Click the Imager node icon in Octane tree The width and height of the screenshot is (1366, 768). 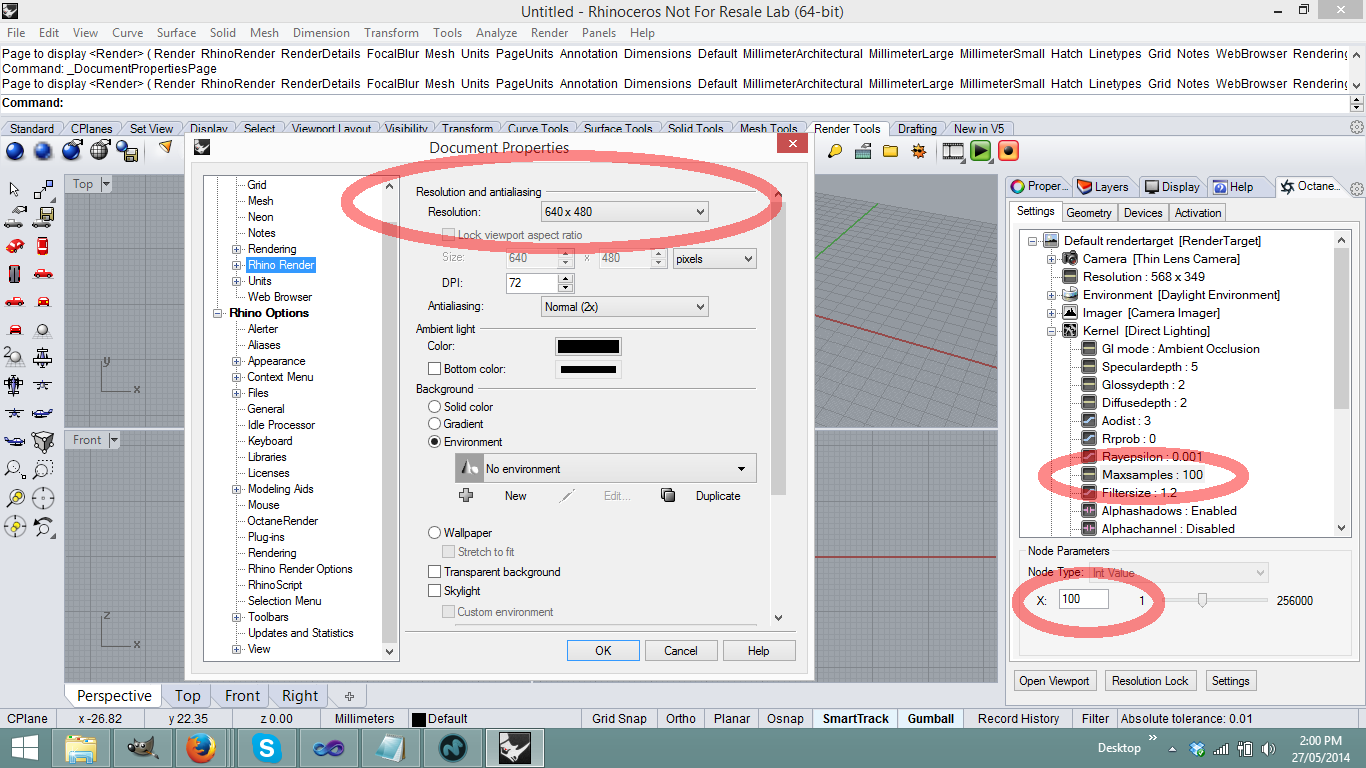1069,312
